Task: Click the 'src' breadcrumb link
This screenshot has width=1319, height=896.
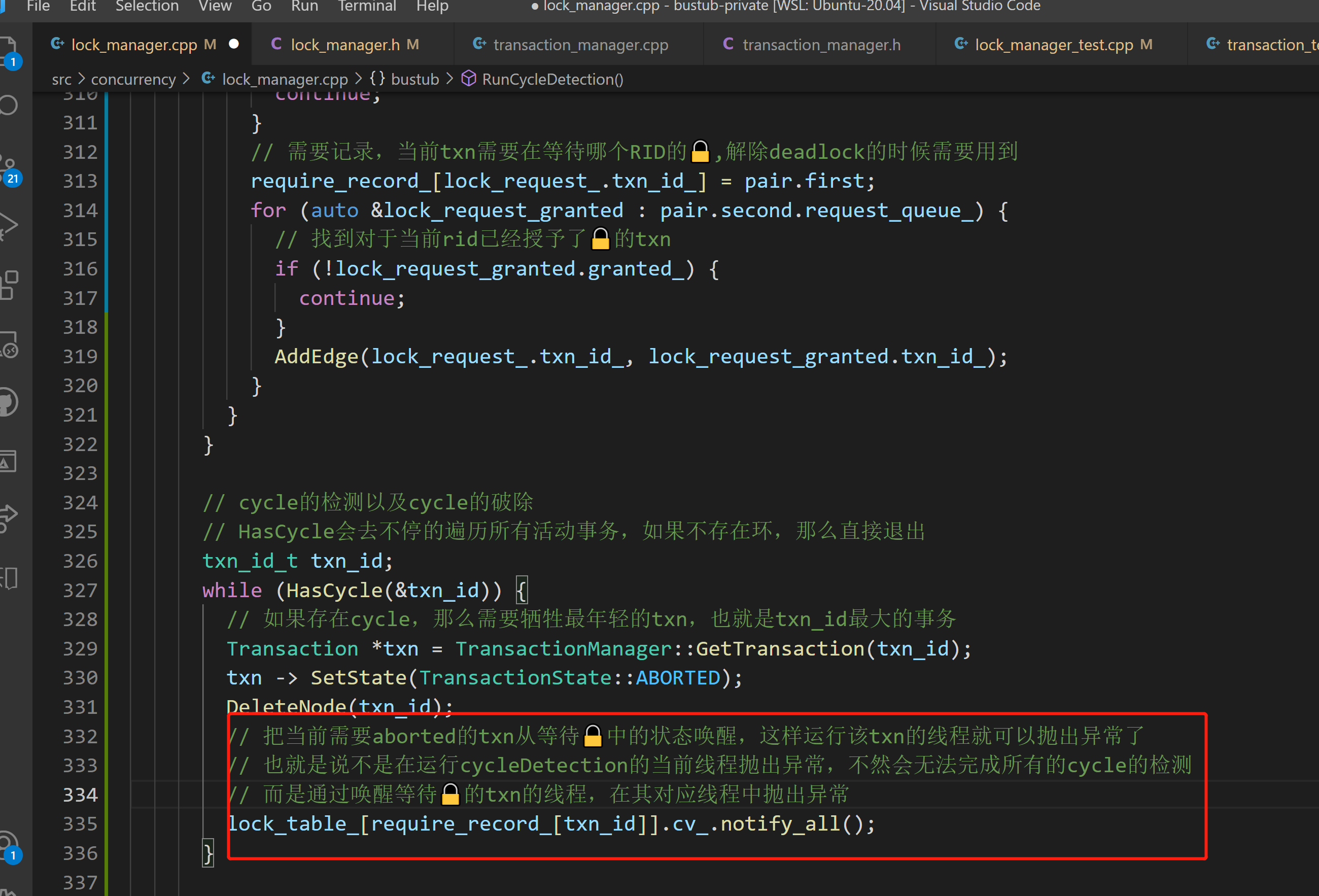Action: [61, 80]
